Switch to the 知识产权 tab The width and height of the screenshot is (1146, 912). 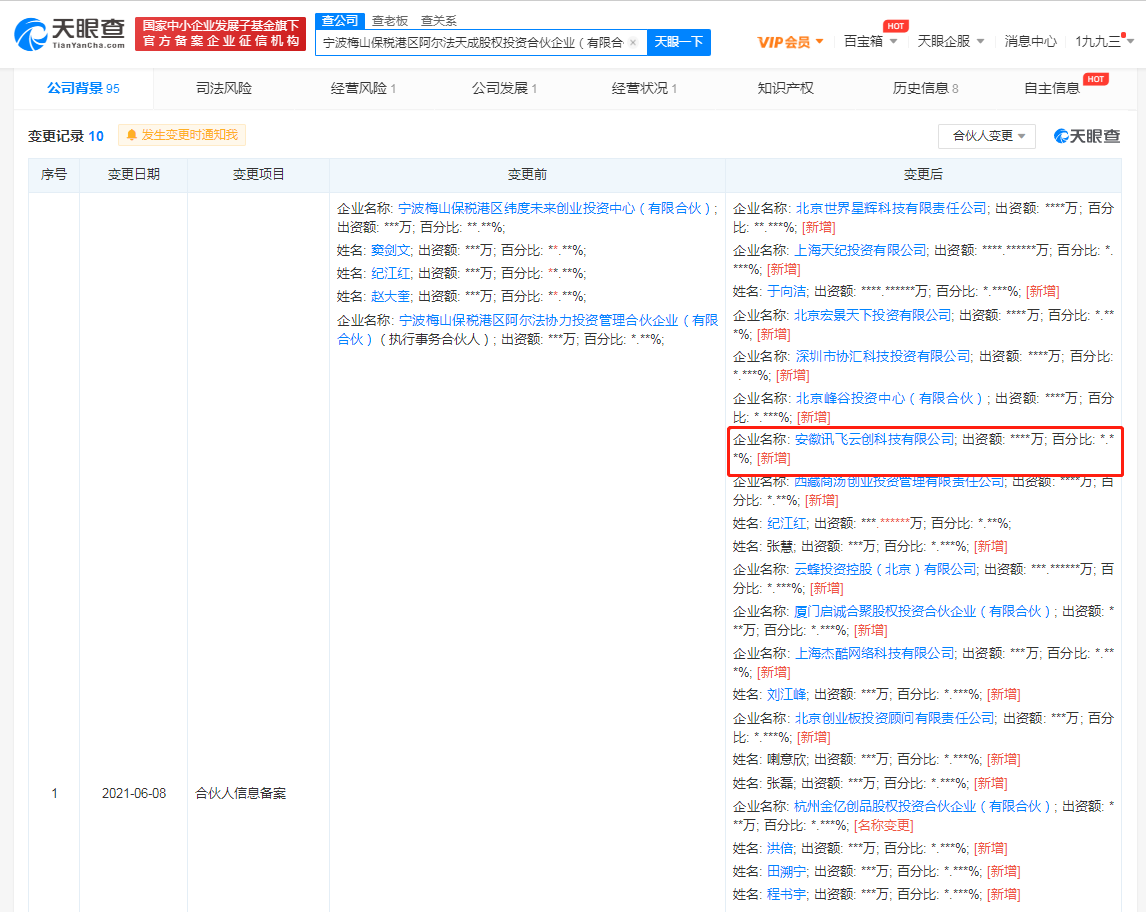(x=785, y=88)
